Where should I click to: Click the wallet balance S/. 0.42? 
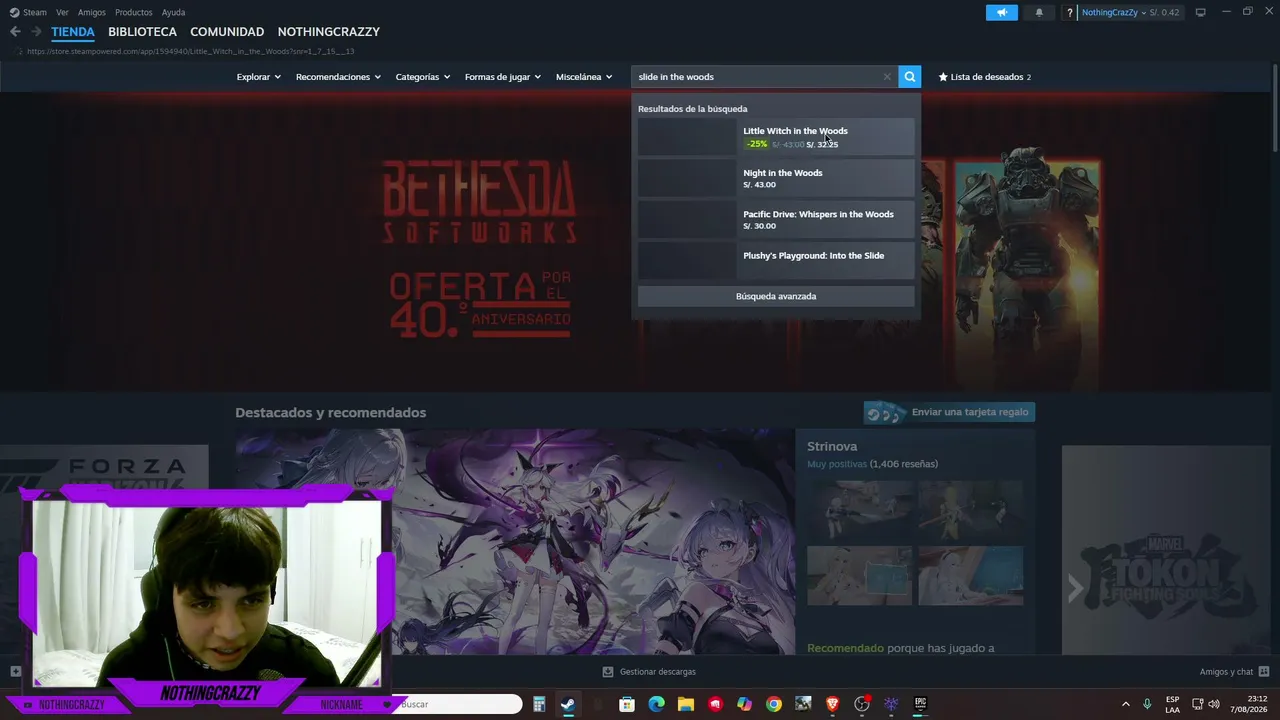click(1164, 12)
